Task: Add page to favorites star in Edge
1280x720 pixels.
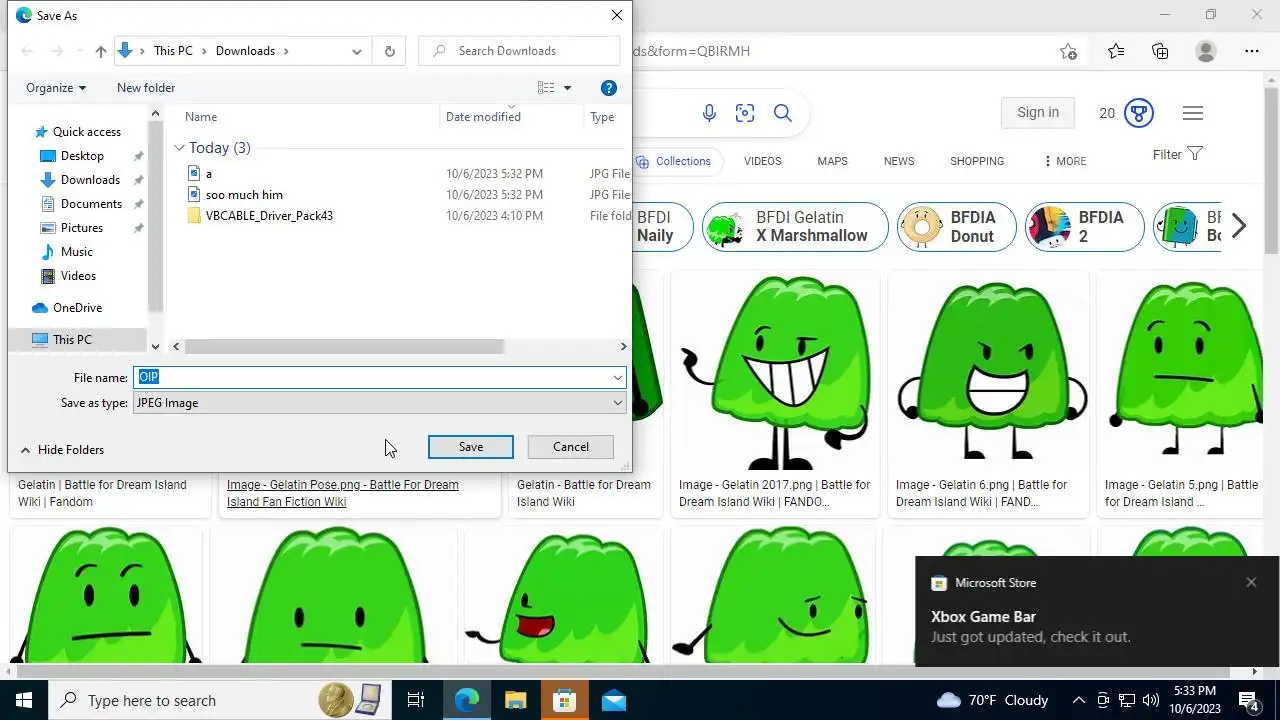Action: [x=1068, y=51]
